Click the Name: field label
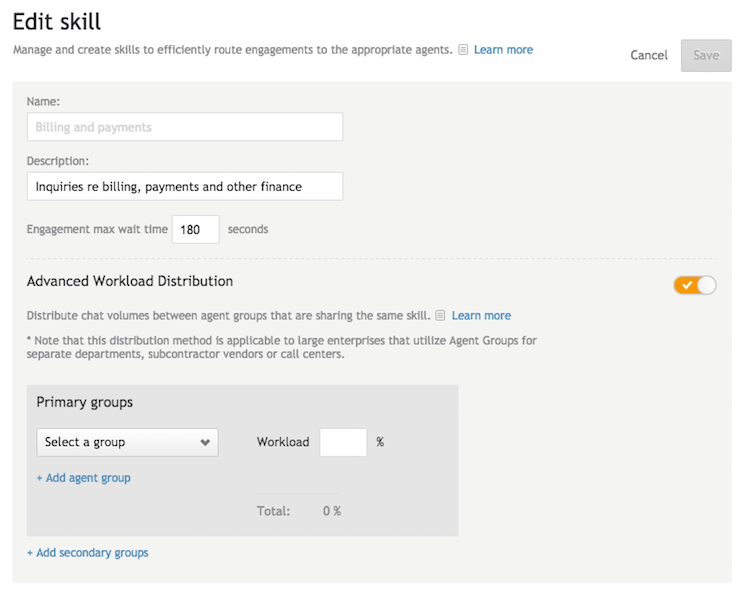The height and width of the screenshot is (598, 750). tap(43, 101)
